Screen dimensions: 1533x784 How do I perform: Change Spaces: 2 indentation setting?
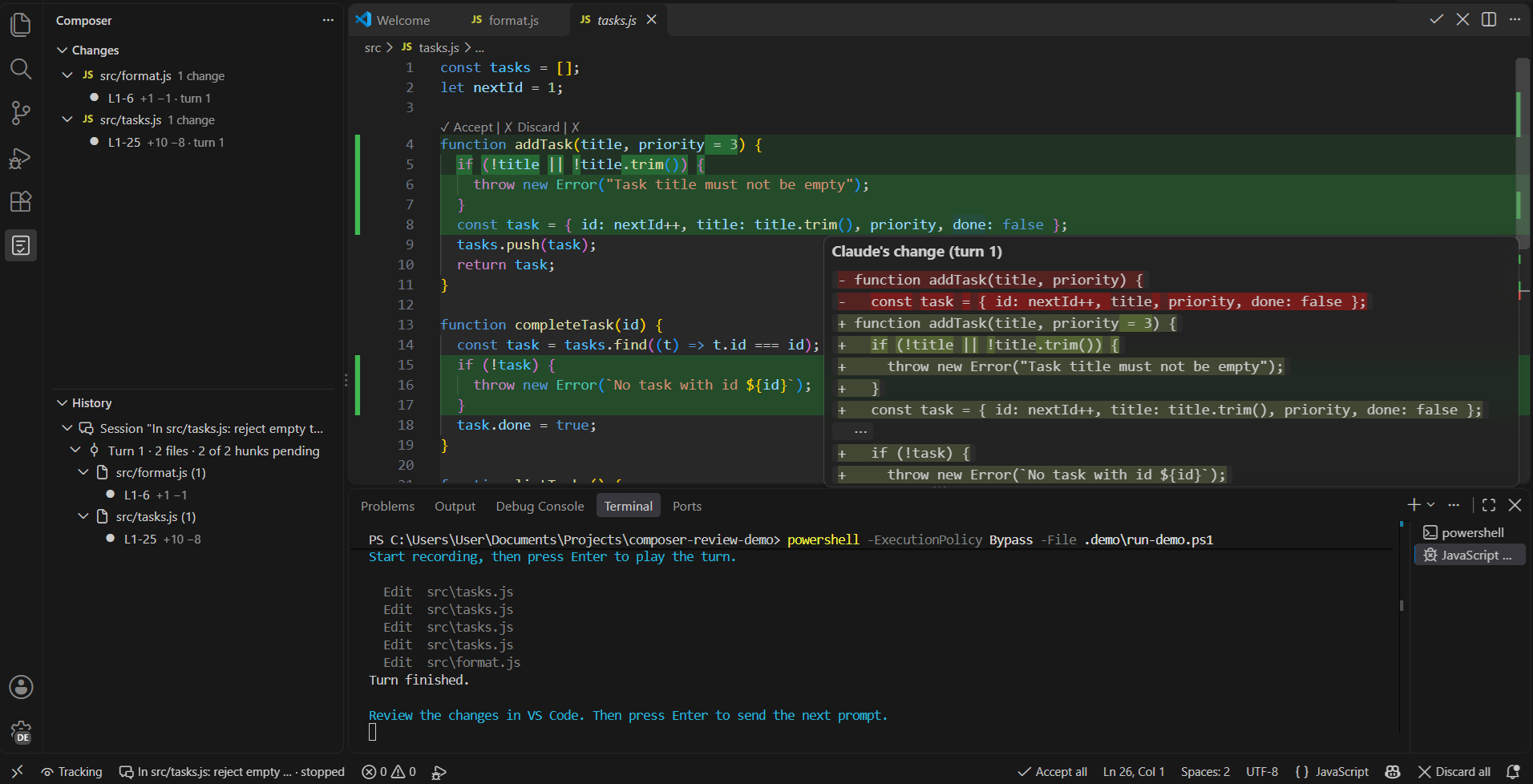1204,772
